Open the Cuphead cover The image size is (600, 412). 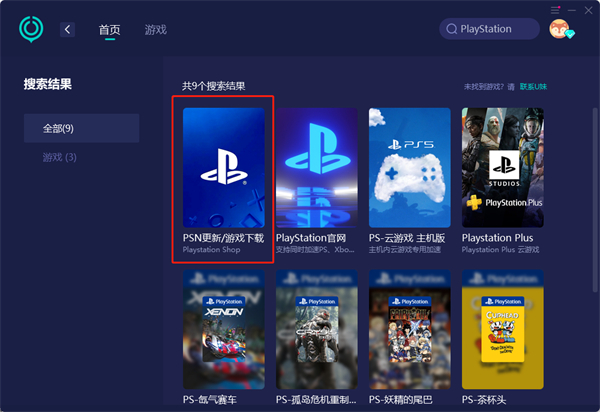(x=503, y=329)
